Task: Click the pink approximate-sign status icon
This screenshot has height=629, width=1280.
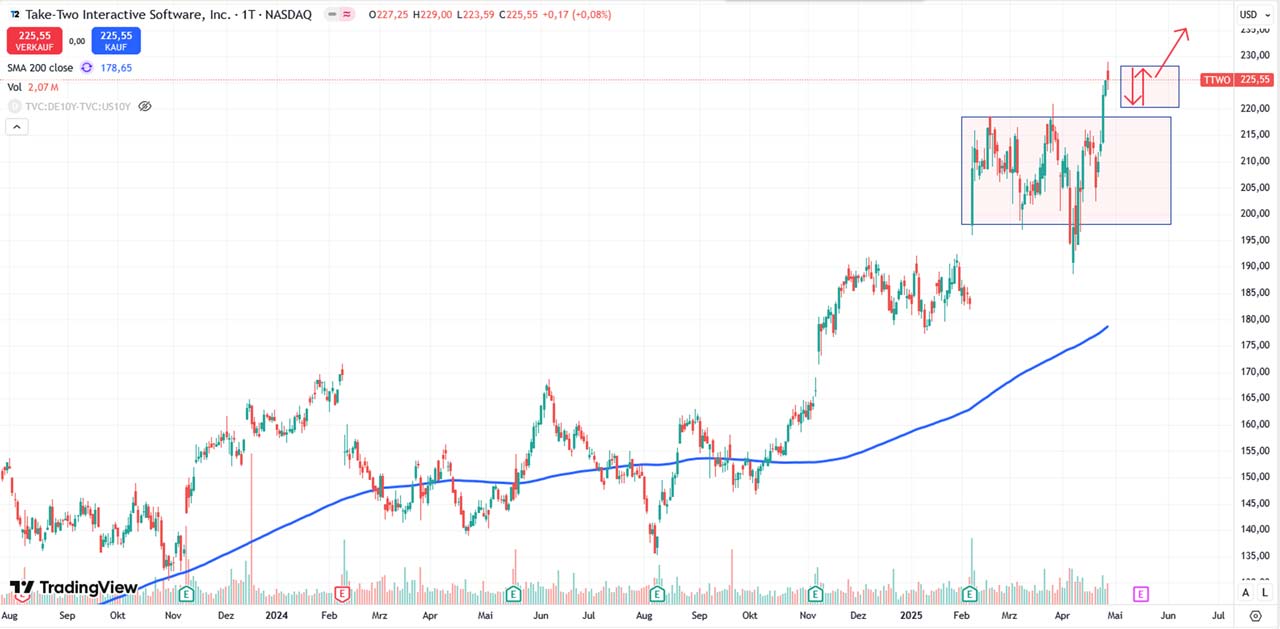Action: click(x=346, y=15)
